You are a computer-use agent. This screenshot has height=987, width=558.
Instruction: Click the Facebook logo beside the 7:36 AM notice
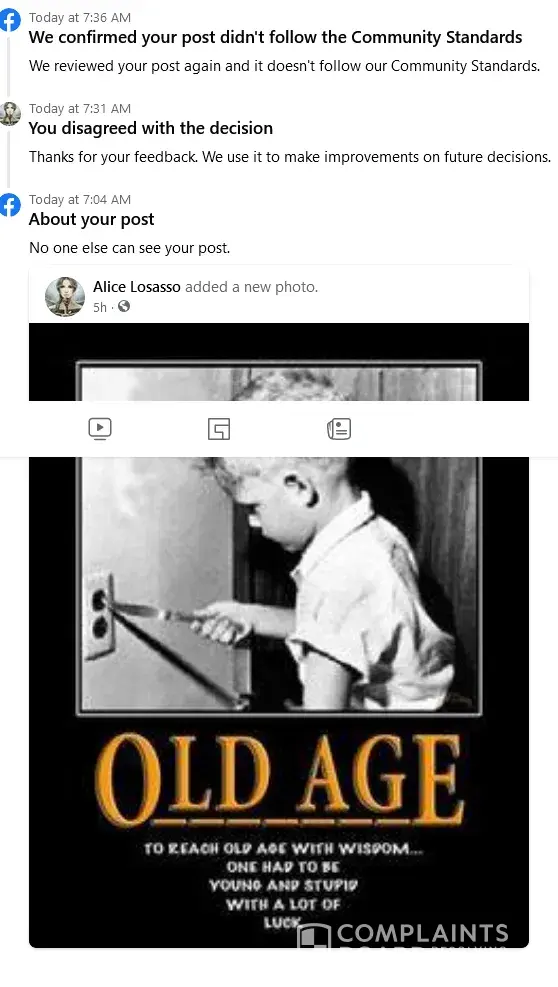tap(9, 21)
